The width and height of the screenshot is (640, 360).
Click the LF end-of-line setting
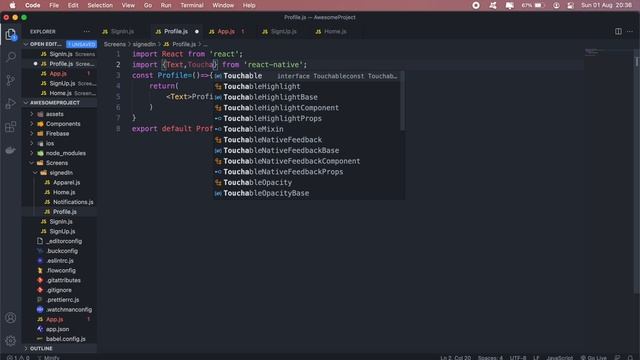tap(536, 358)
